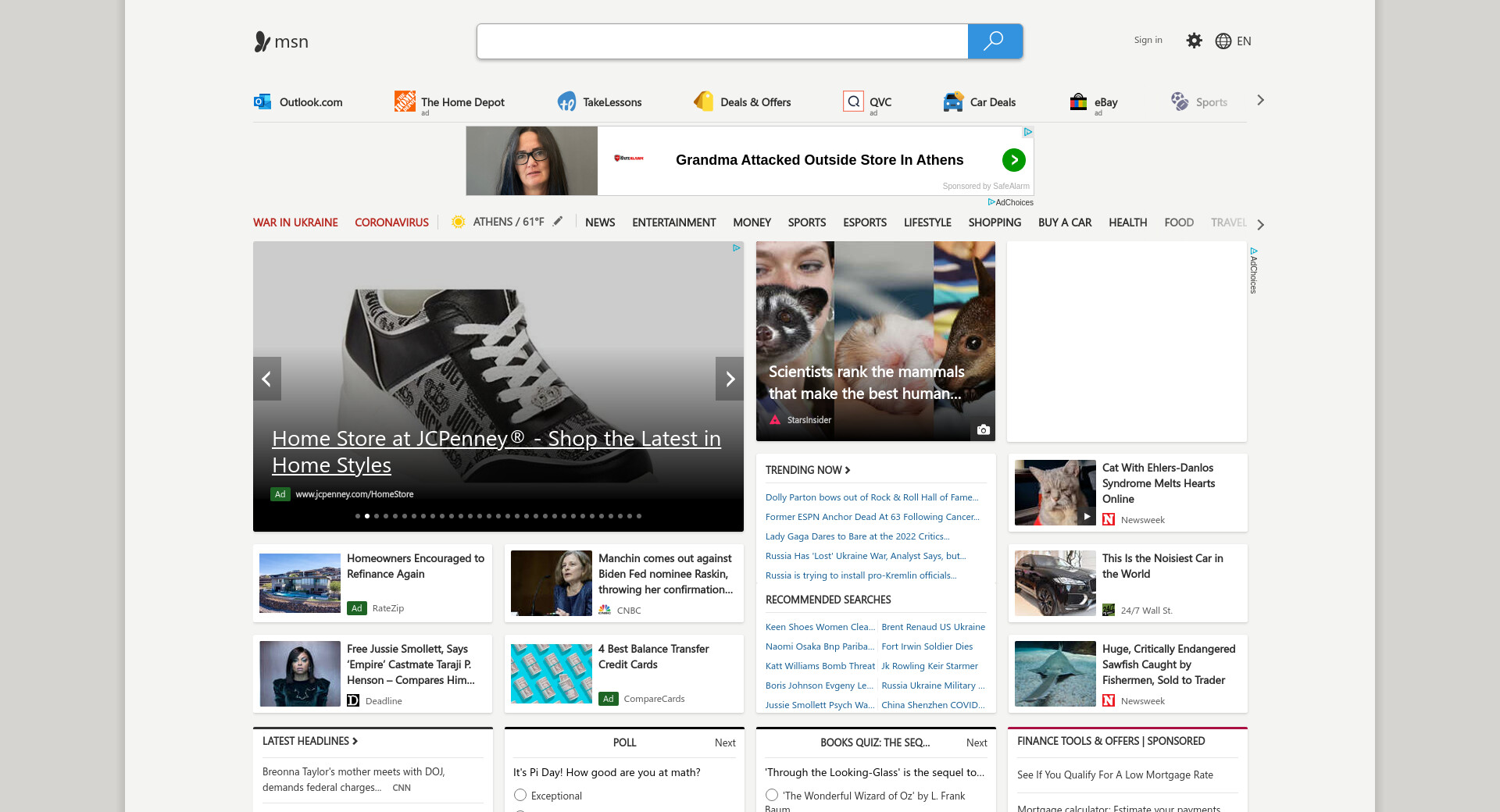Open the ENTERTAINMENT tab
The width and height of the screenshot is (1500, 812).
(673, 223)
